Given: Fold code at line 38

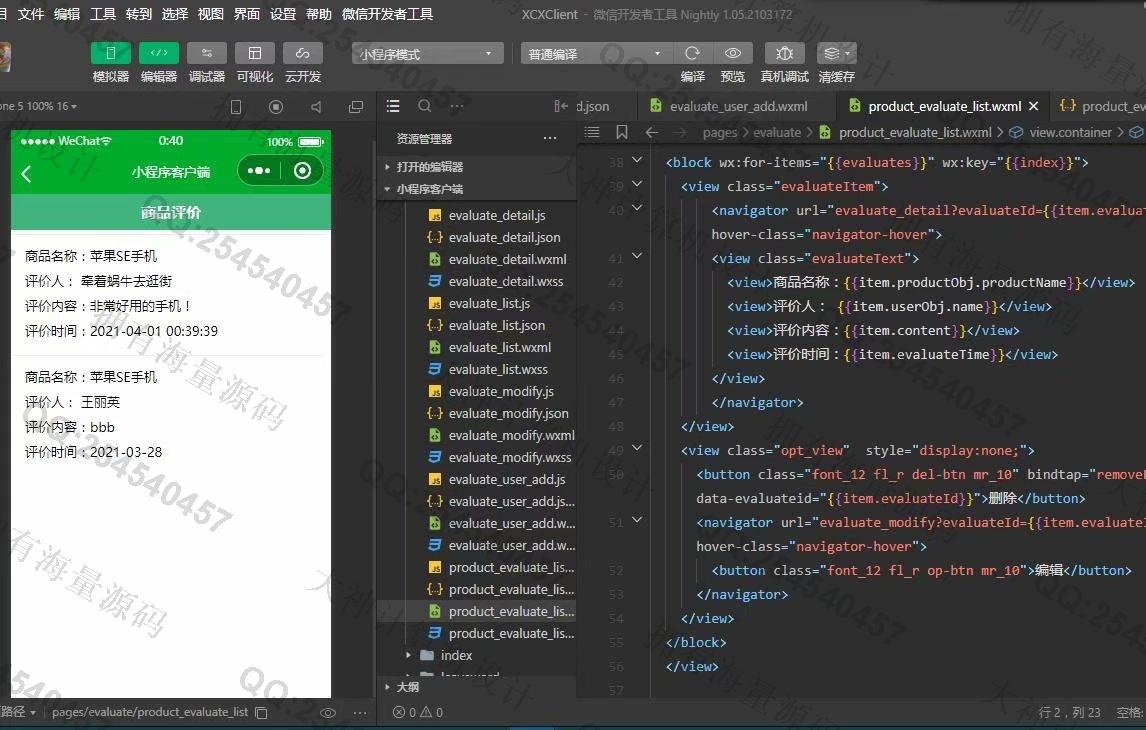Looking at the screenshot, I should point(637,160).
